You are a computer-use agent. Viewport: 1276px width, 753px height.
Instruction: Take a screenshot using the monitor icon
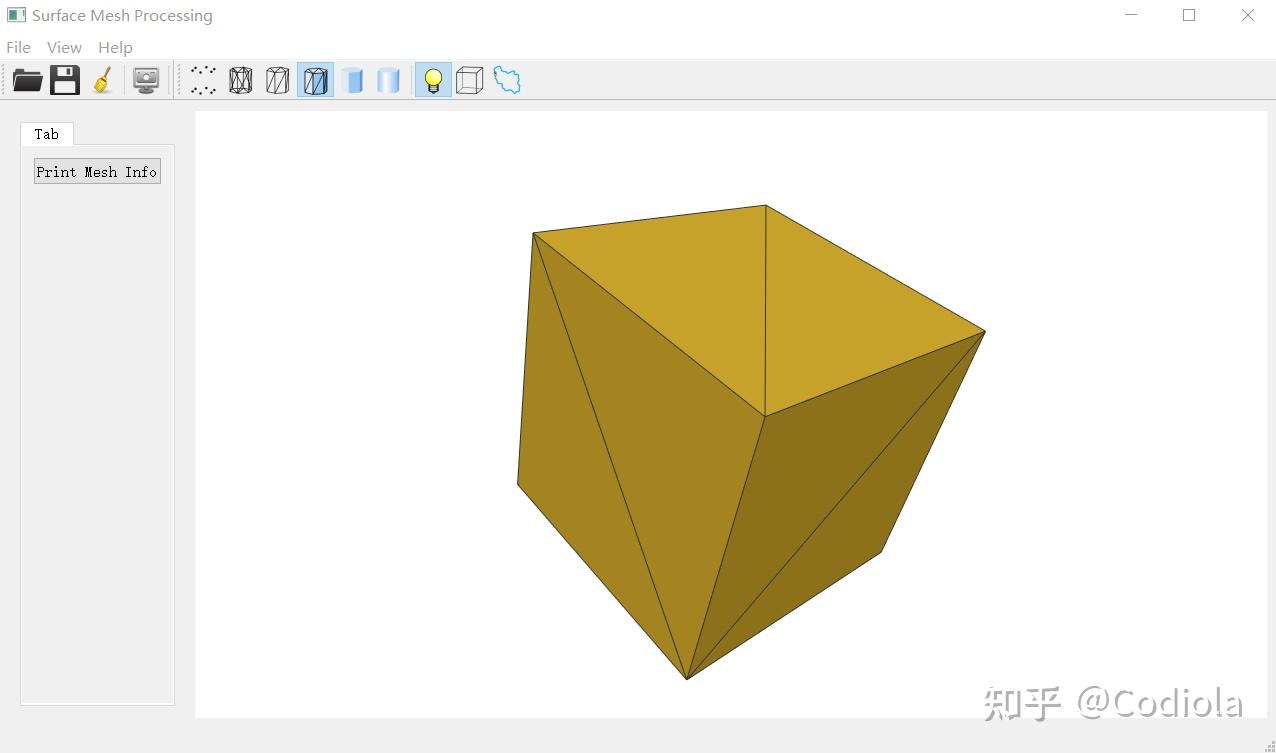click(x=146, y=80)
